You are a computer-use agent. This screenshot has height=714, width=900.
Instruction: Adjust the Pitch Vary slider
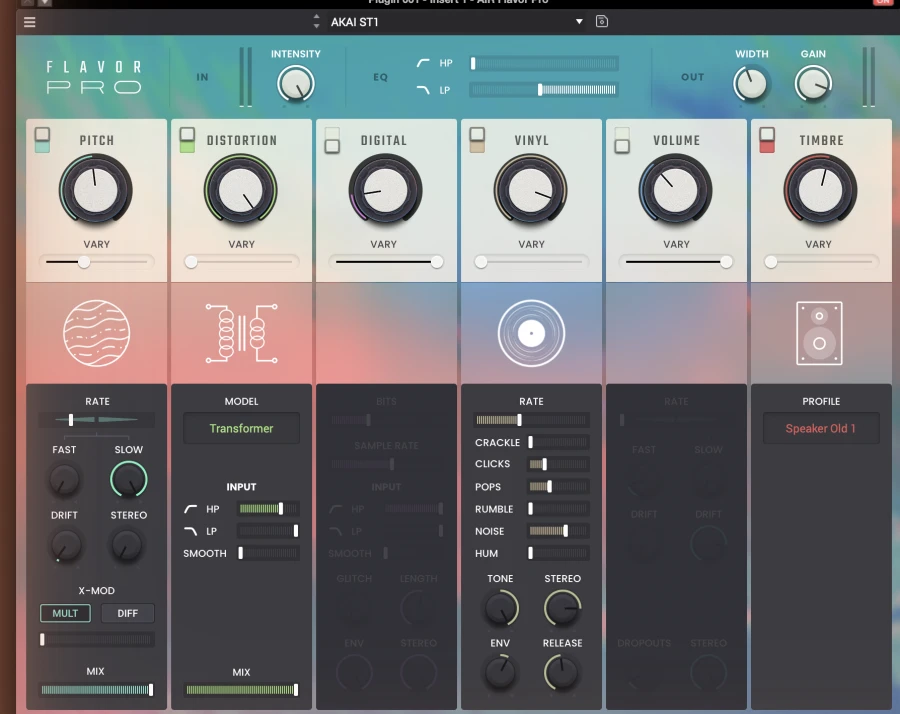tap(96, 262)
